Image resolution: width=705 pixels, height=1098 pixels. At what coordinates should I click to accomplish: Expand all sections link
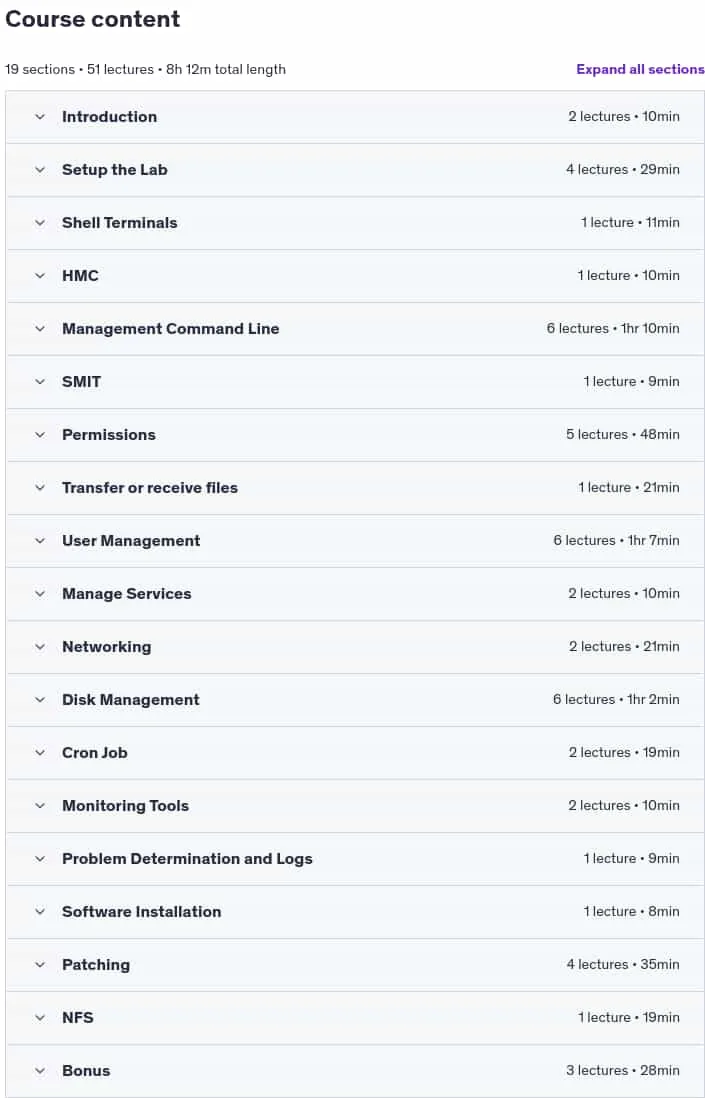[640, 69]
